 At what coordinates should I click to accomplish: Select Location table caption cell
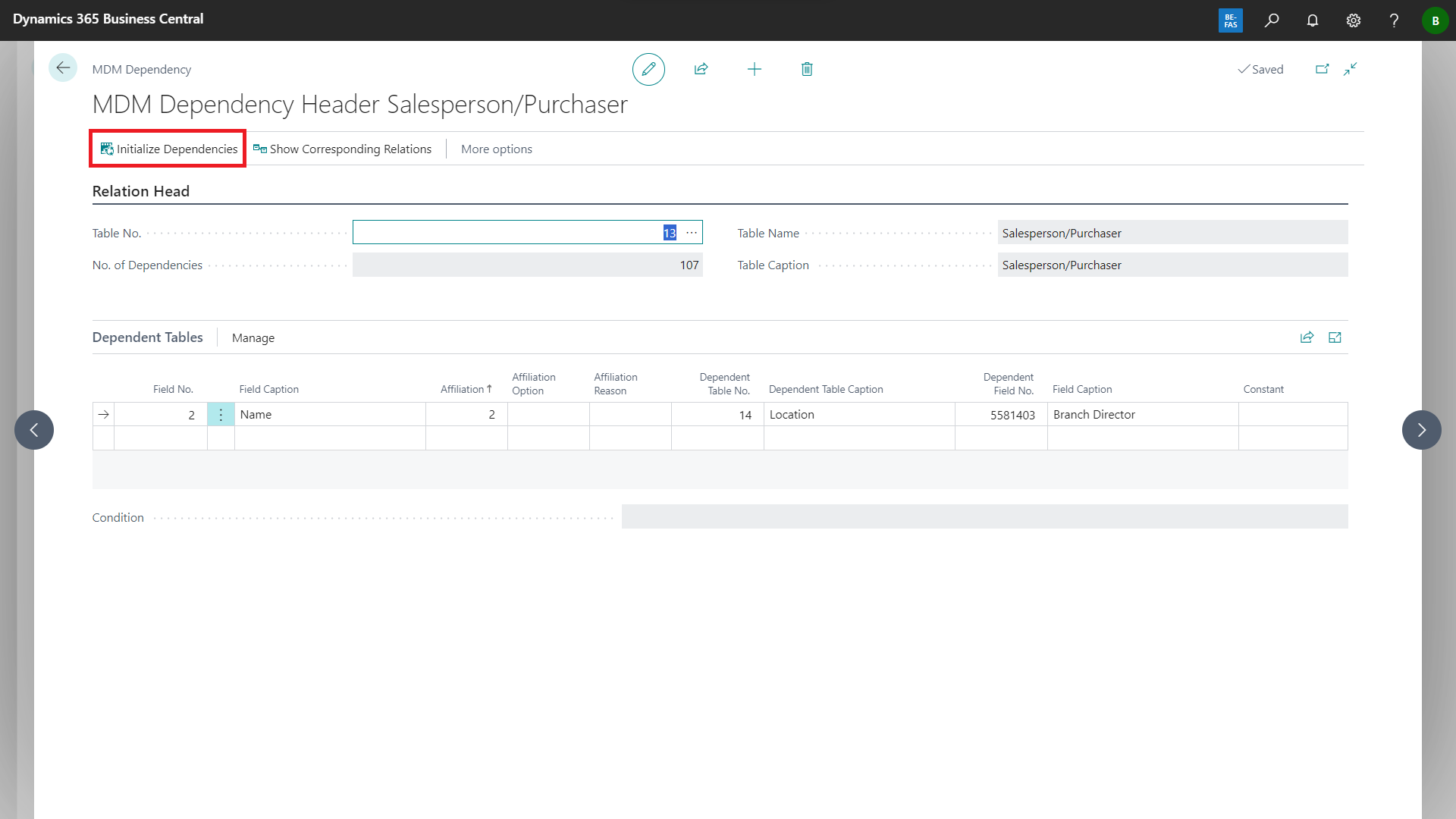[x=859, y=415]
